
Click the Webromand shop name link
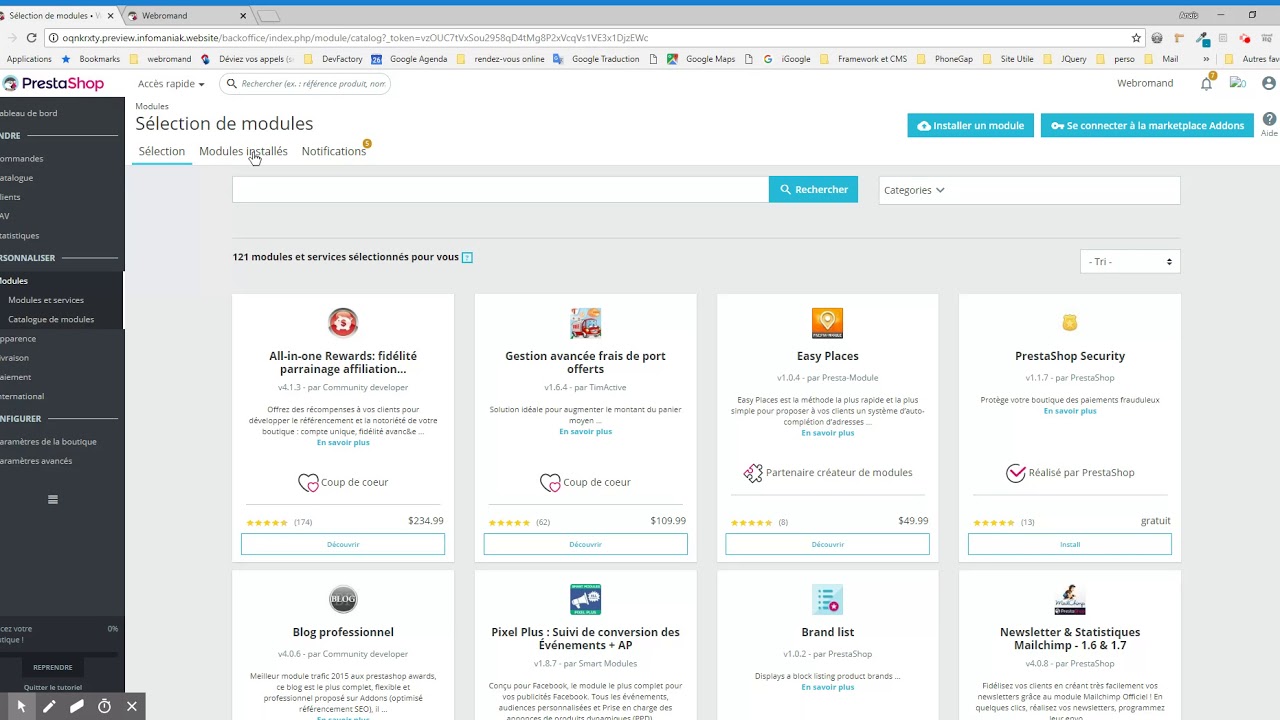click(1145, 84)
